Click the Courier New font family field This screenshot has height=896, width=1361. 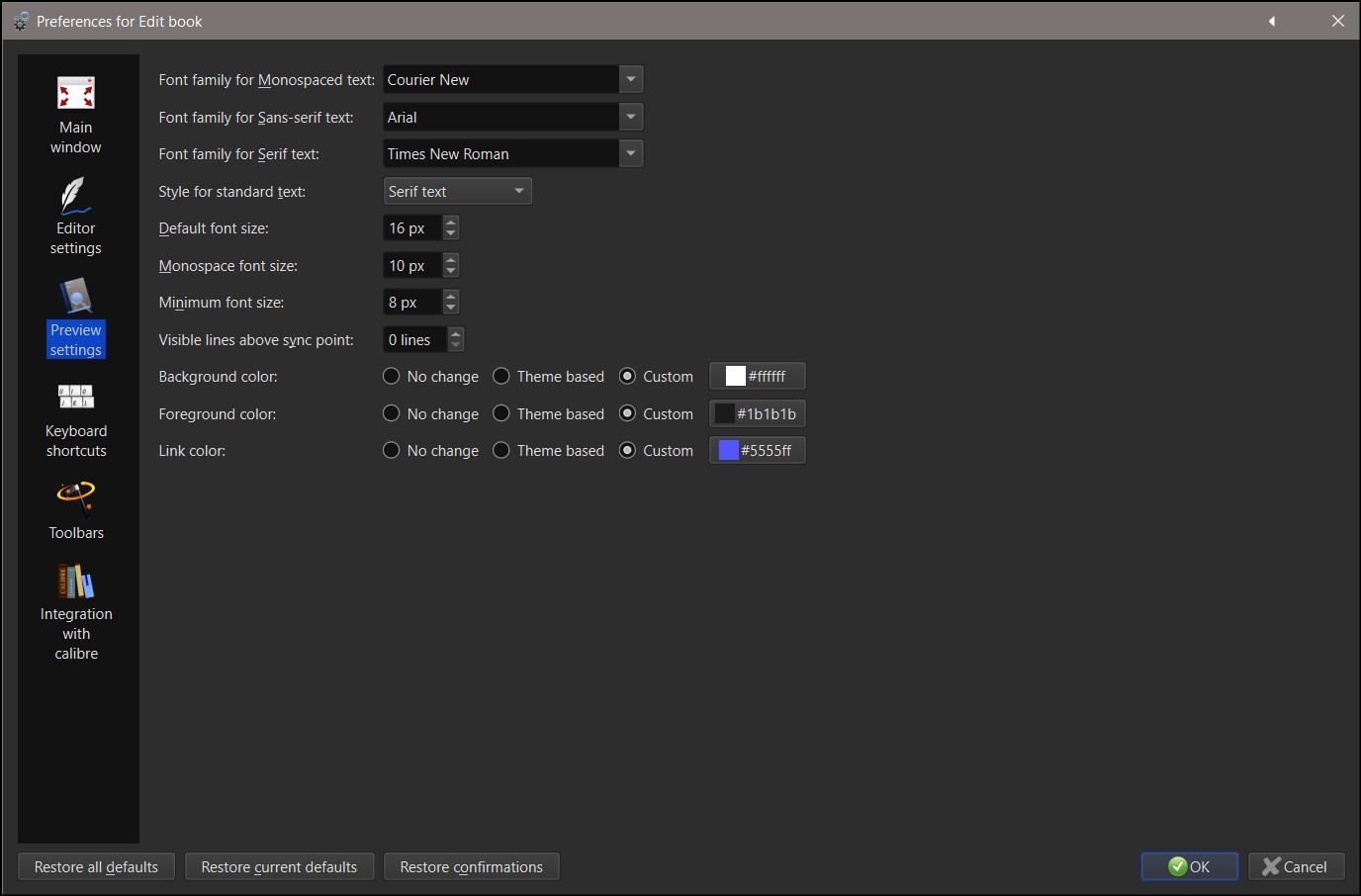(x=501, y=79)
